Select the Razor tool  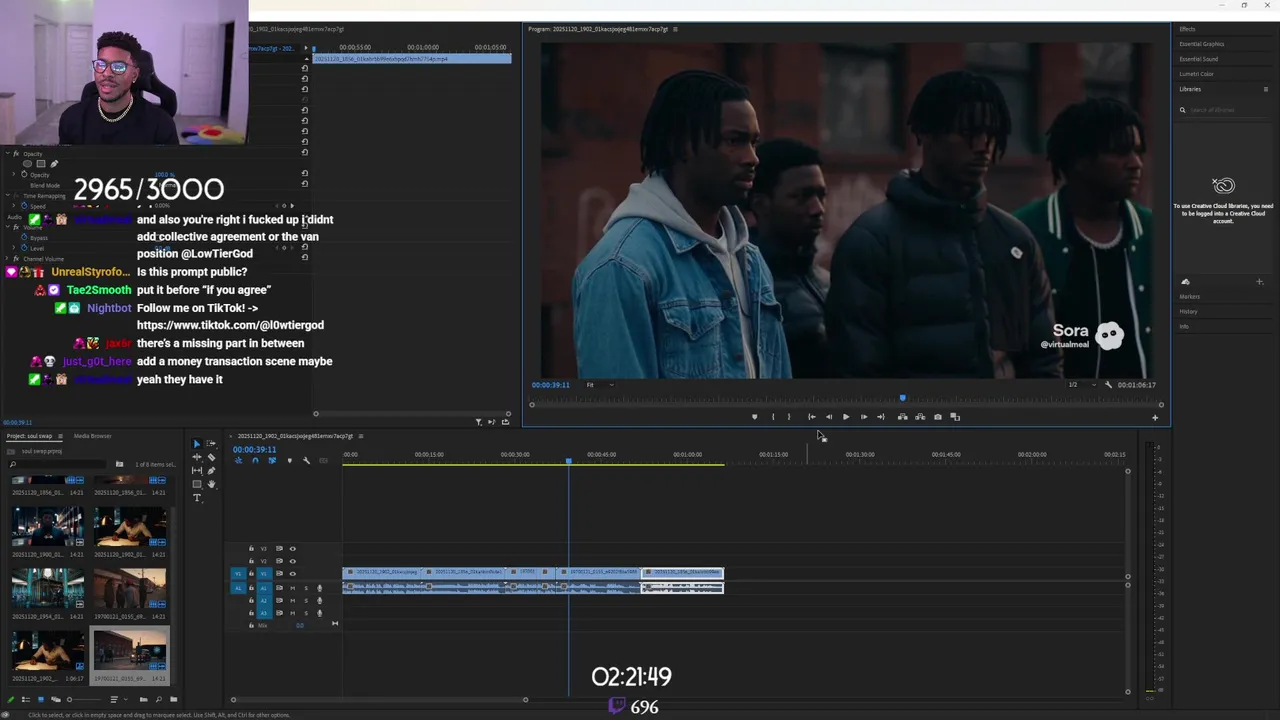click(211, 457)
